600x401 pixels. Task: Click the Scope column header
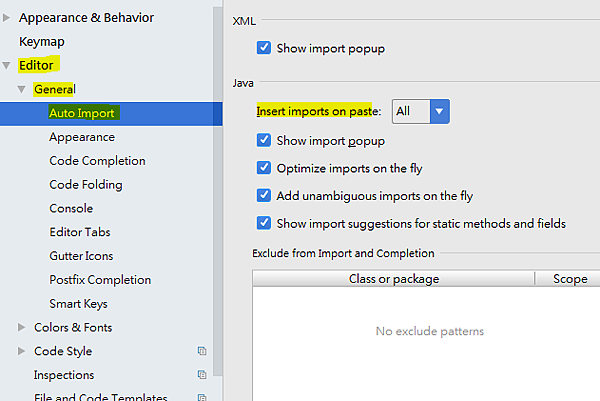570,279
